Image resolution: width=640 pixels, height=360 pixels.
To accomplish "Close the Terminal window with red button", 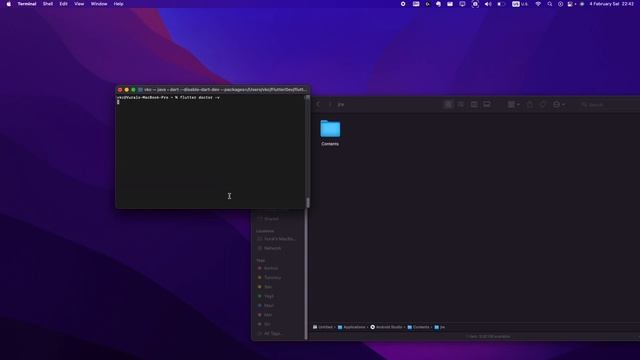I will [120, 89].
